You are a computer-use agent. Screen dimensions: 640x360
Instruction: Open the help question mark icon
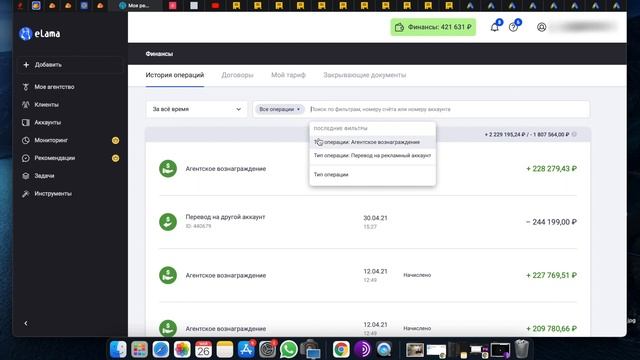[x=513, y=27]
